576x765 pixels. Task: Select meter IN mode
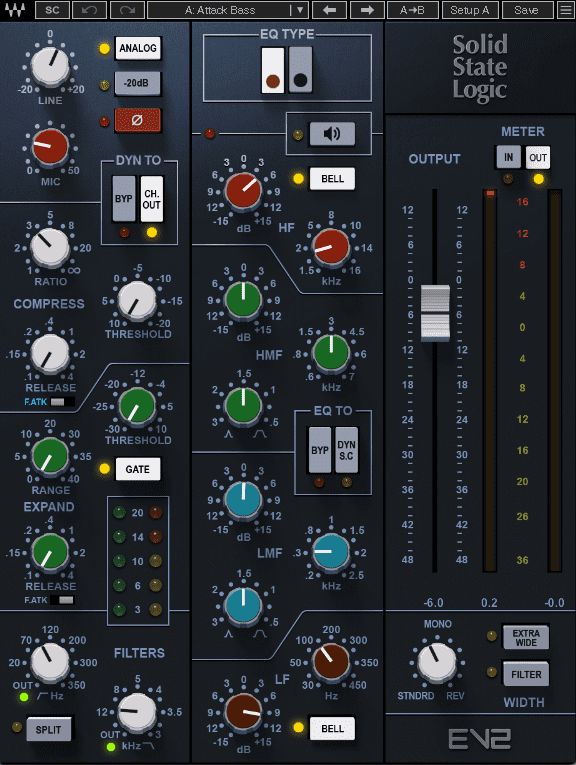click(x=508, y=157)
